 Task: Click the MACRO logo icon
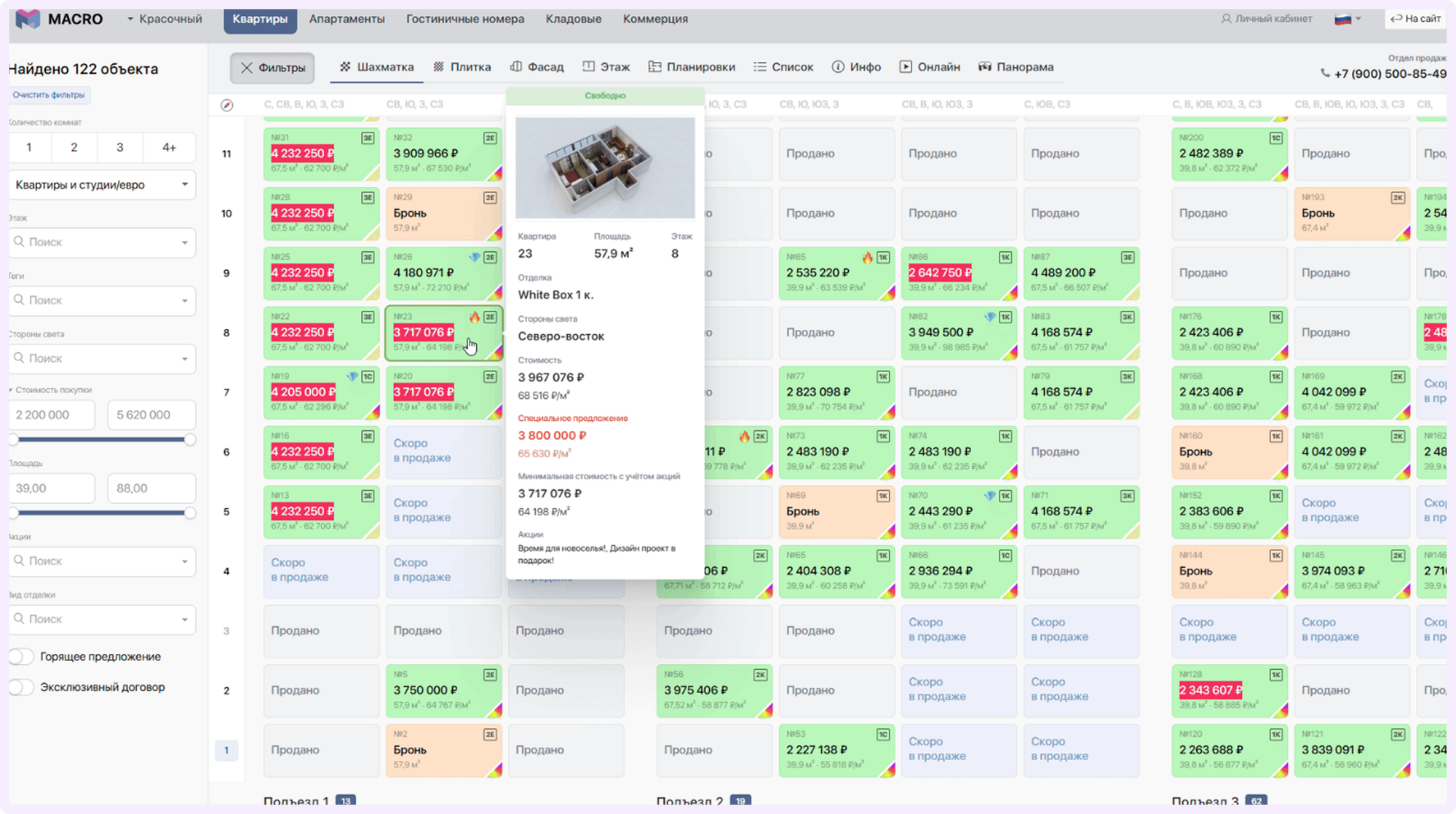point(28,19)
